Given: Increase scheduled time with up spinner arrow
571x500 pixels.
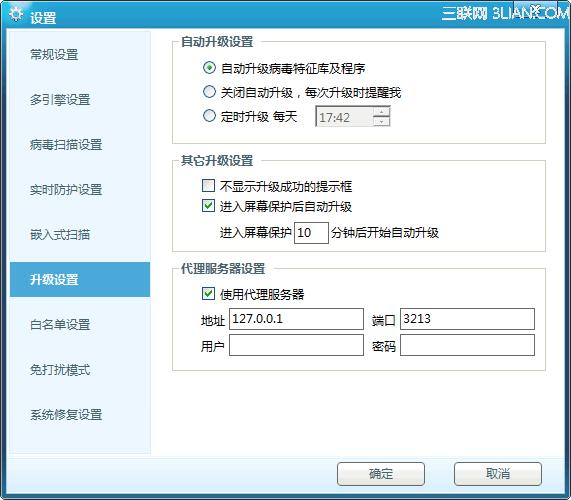Looking at the screenshot, I should click(381, 112).
